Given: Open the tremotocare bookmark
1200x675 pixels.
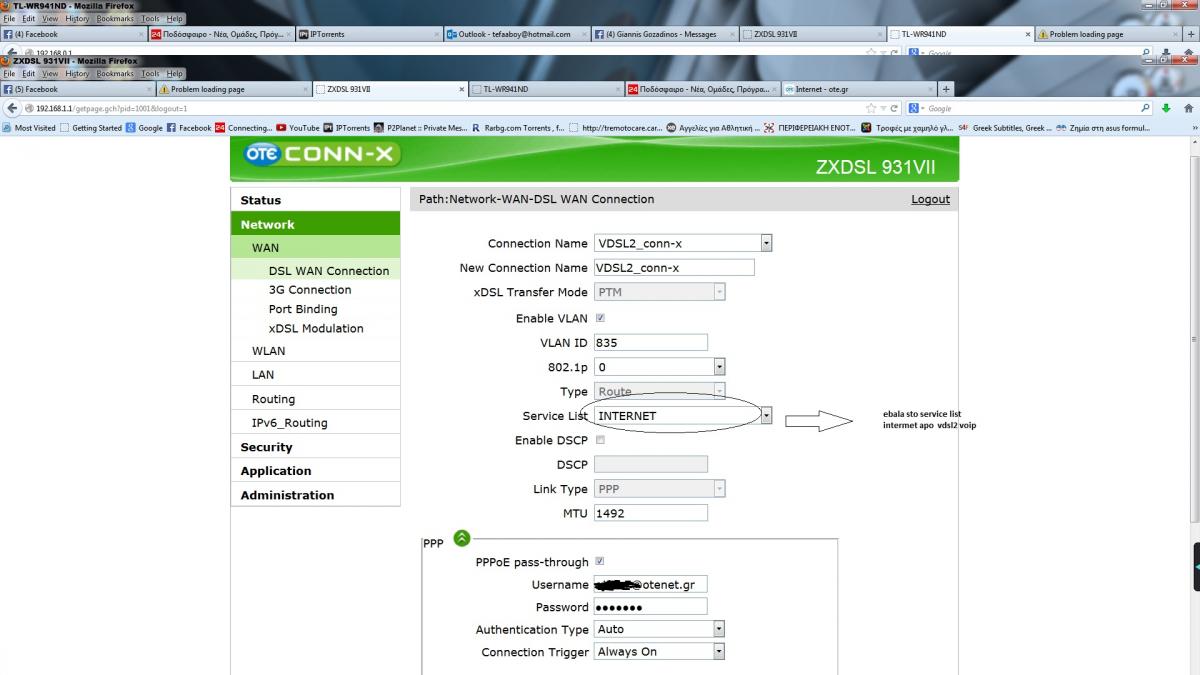Looking at the screenshot, I should click(615, 128).
